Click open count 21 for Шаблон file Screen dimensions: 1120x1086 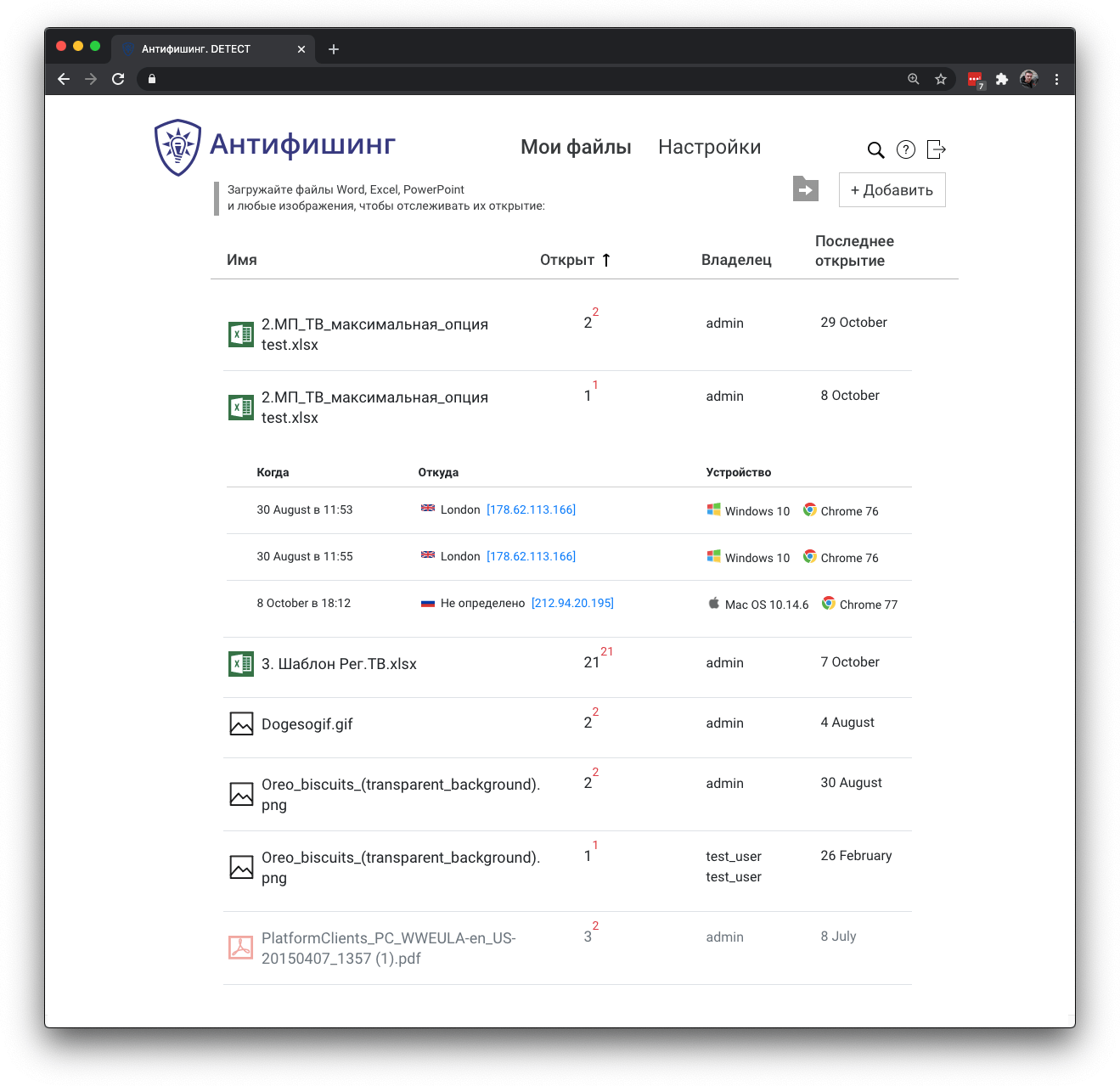click(592, 662)
